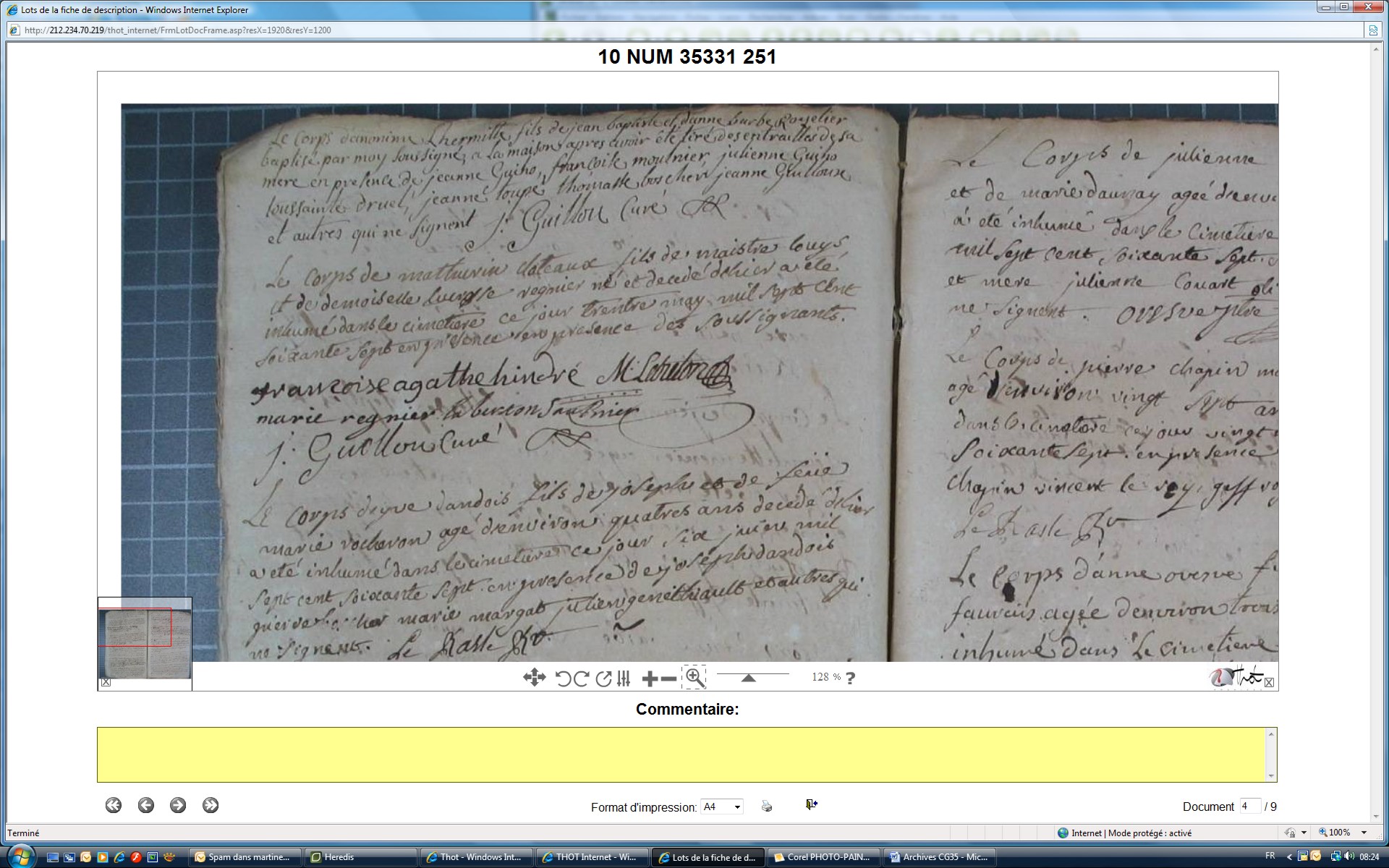Open image adjustment sliders tool
This screenshot has width=1389, height=868.
pyautogui.click(x=624, y=678)
